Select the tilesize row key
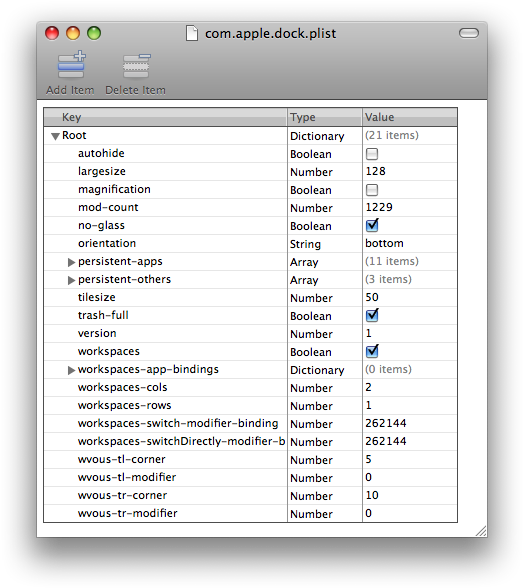 tap(96, 297)
